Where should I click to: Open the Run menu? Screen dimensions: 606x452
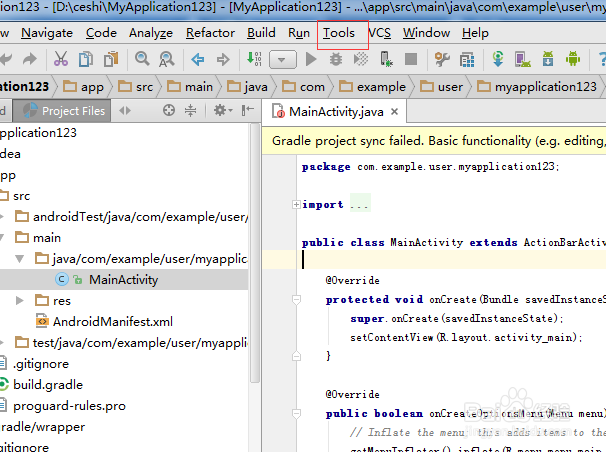pos(299,33)
